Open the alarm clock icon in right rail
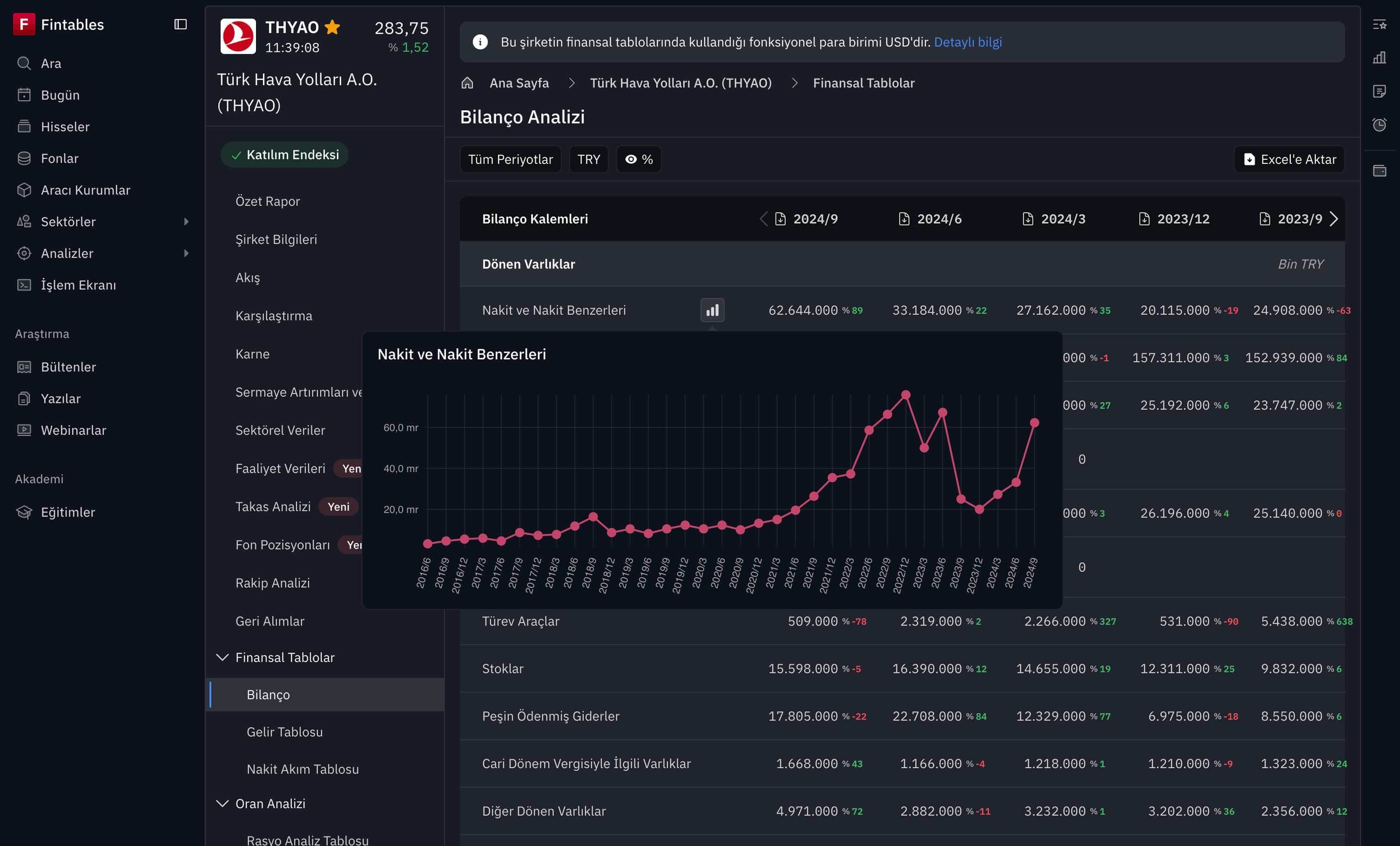This screenshot has height=846, width=1400. pos(1379,125)
